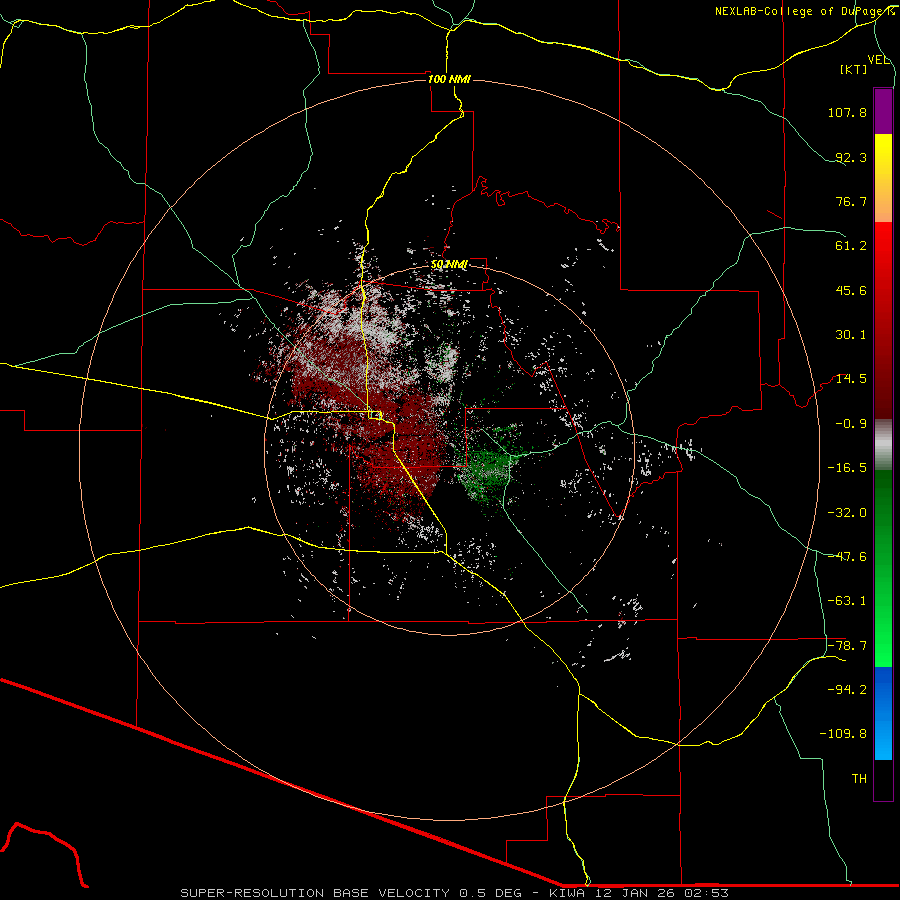Click the red segment of the color bar

(x=883, y=320)
